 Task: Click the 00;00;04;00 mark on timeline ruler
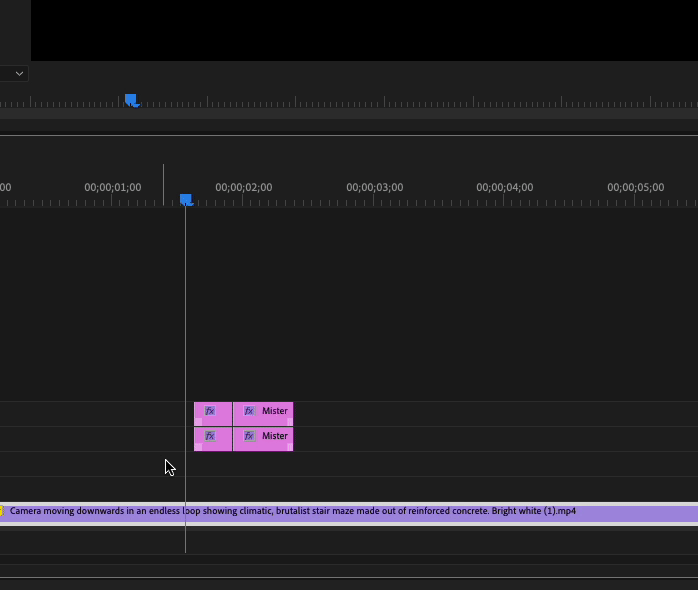click(x=504, y=187)
